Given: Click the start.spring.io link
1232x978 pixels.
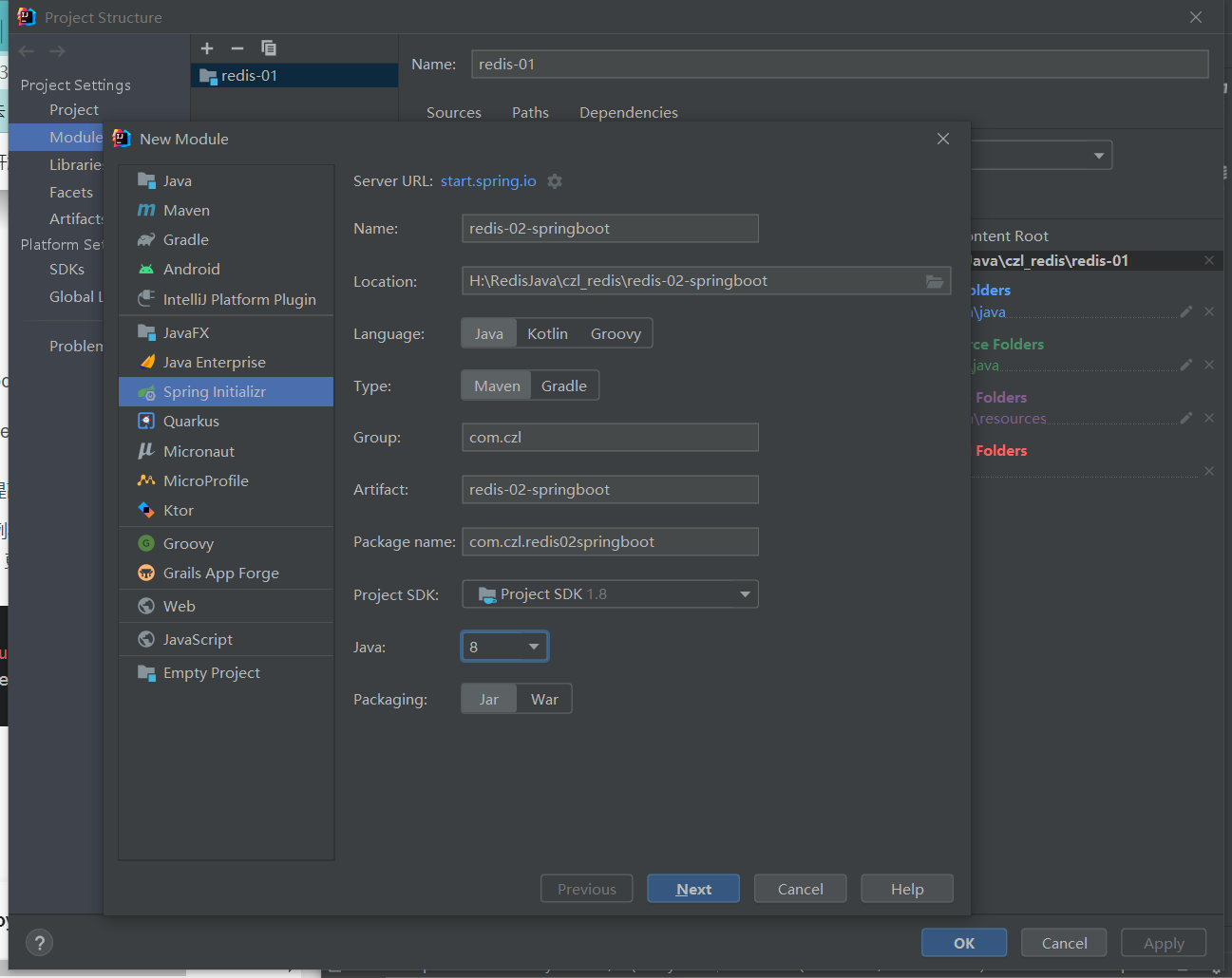Looking at the screenshot, I should point(488,180).
